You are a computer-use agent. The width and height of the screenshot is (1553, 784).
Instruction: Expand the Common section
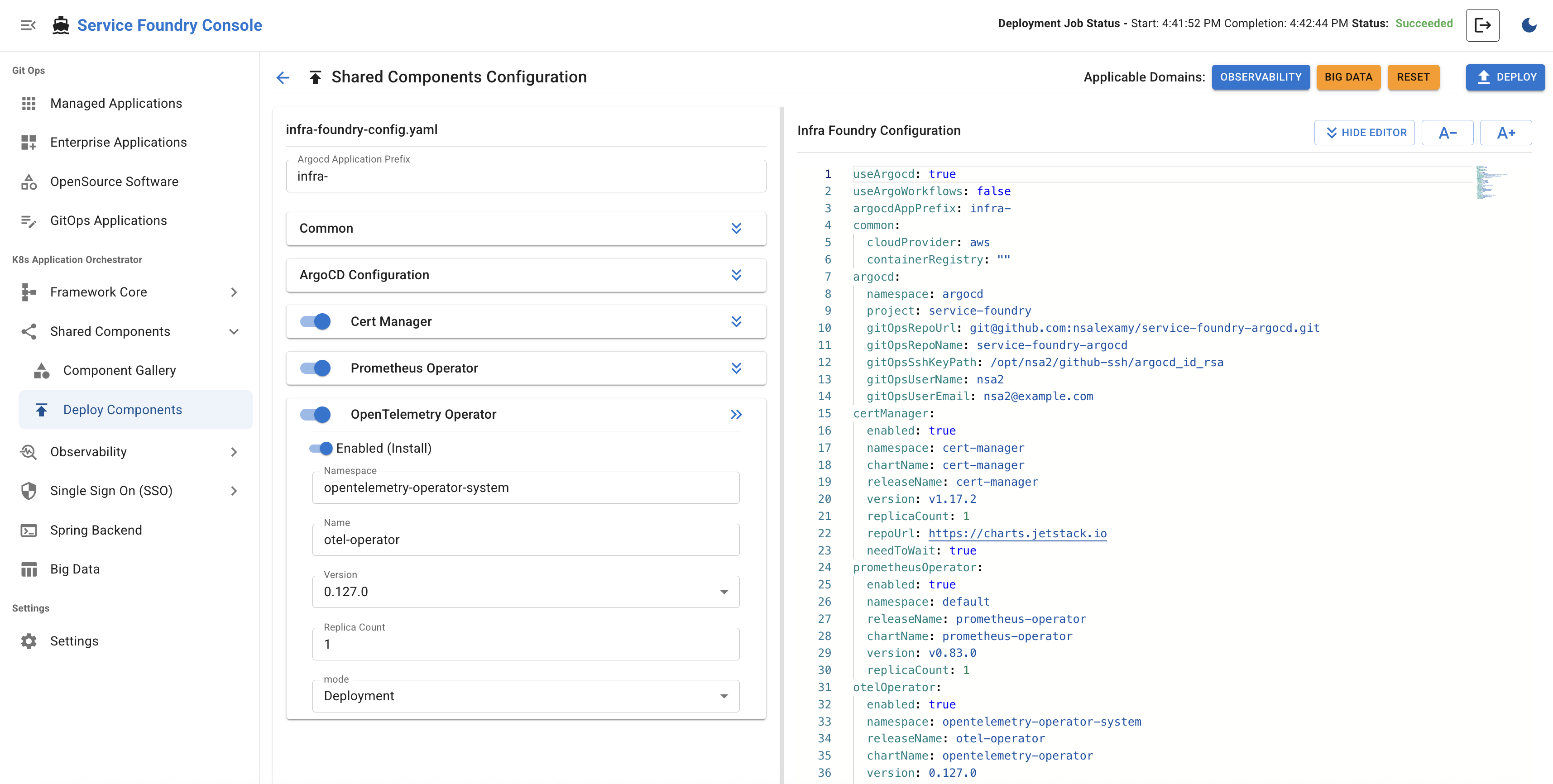pyautogui.click(x=736, y=229)
